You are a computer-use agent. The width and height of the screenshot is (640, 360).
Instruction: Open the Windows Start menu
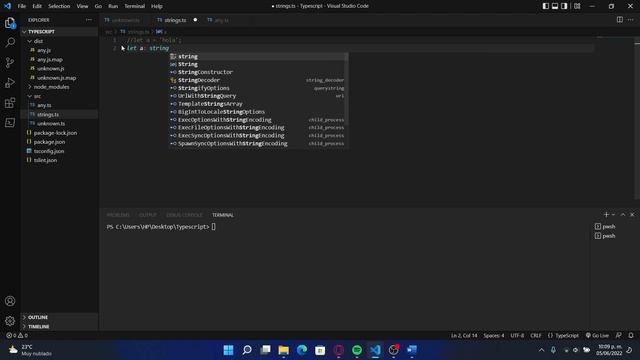(229, 350)
